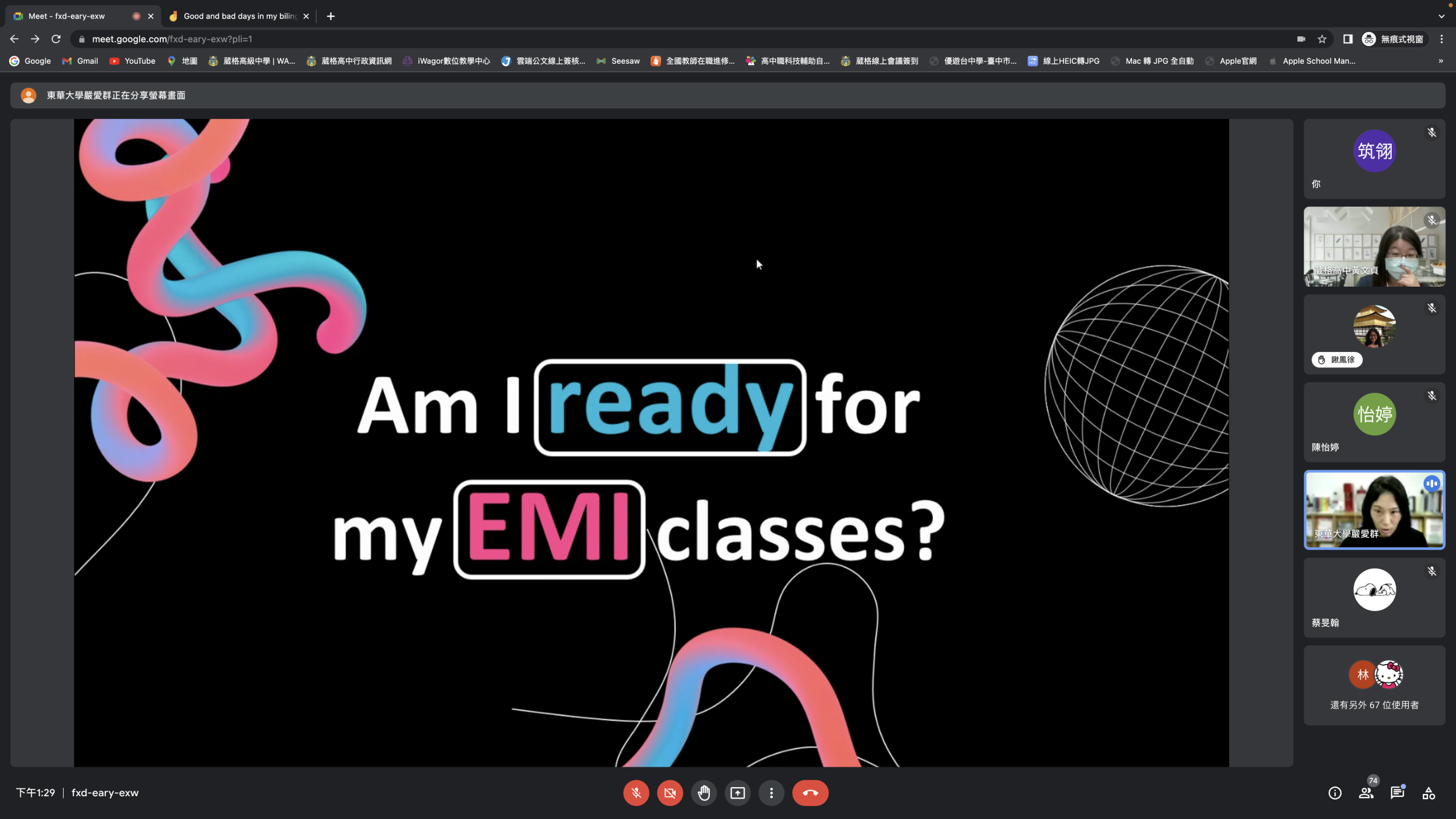The height and width of the screenshot is (819, 1456).
Task: Reload the Meet page
Action: [x=56, y=39]
